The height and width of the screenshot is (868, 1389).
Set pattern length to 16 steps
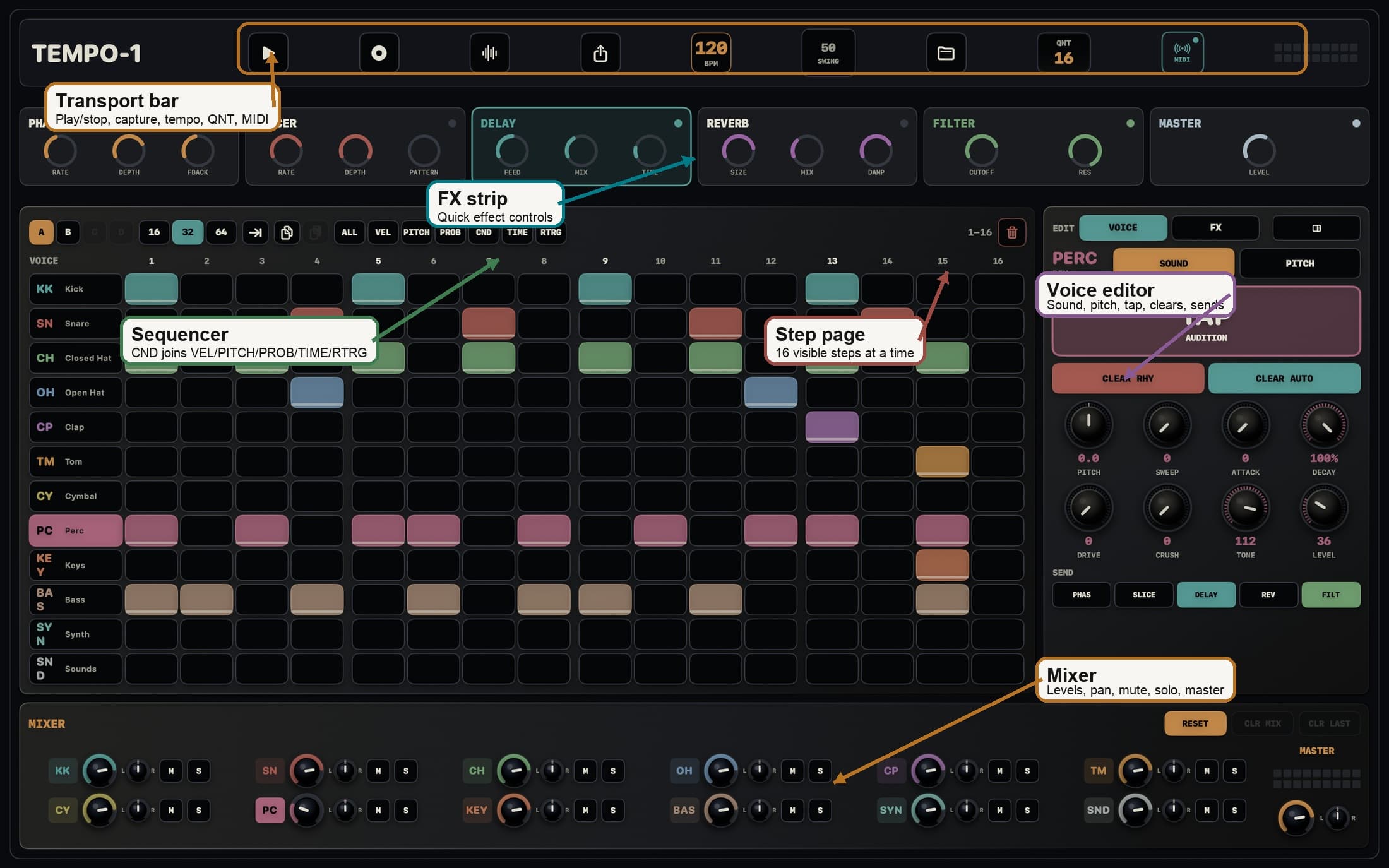(154, 232)
